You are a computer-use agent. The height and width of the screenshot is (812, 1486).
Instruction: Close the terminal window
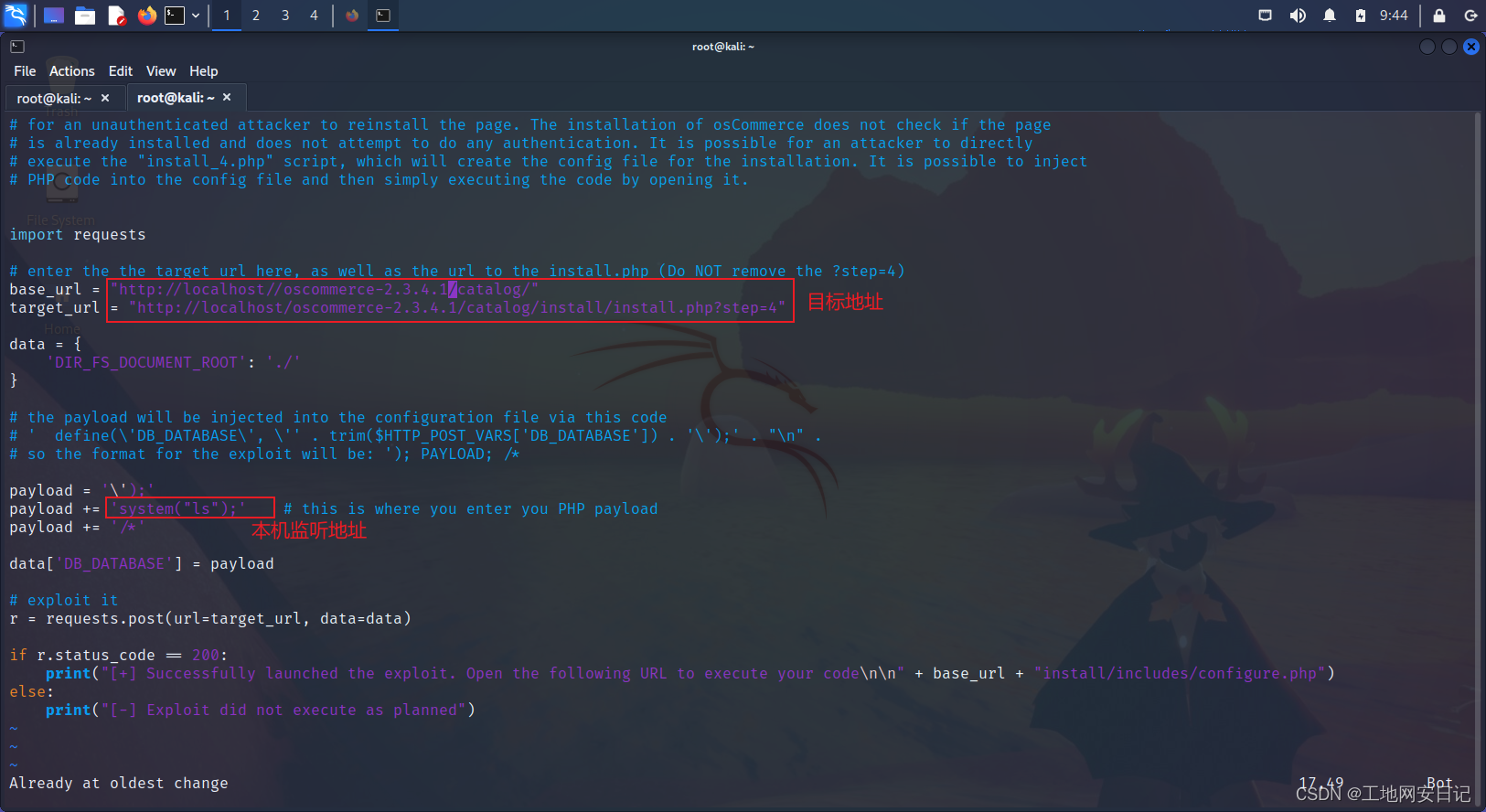point(1471,47)
